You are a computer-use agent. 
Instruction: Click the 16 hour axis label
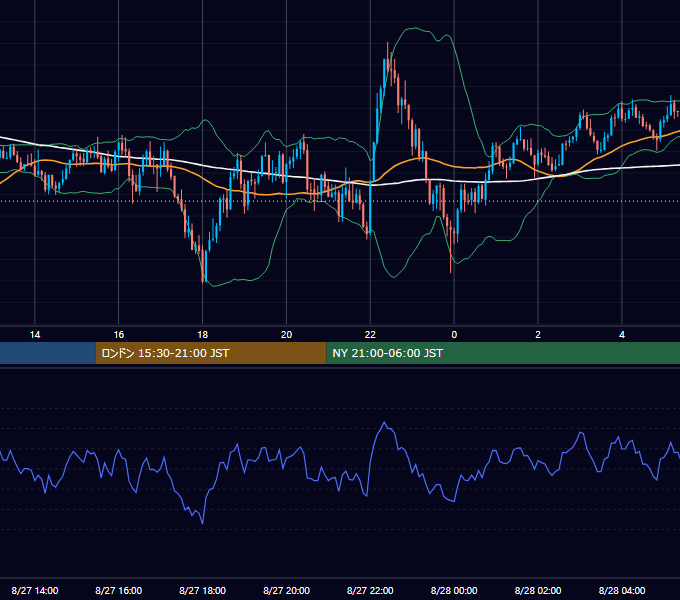tap(118, 335)
